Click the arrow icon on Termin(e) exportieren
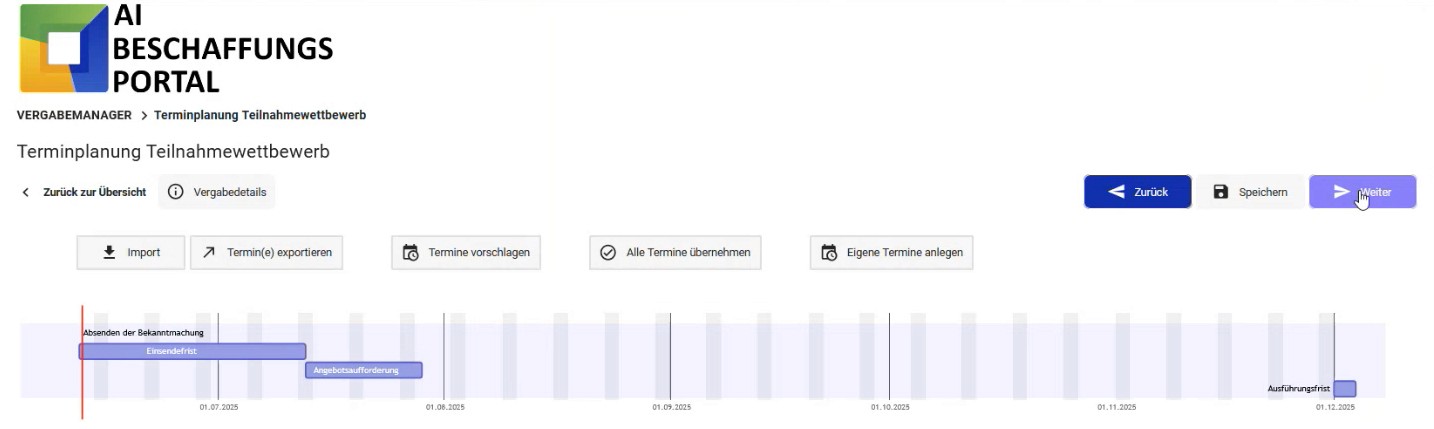Viewport: 1434px width, 429px height. pyautogui.click(x=209, y=253)
